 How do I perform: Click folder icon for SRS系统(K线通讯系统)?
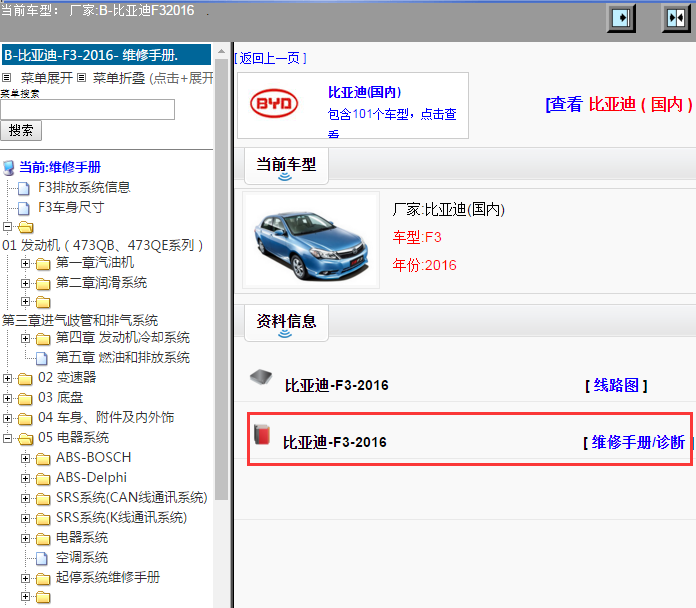(43, 519)
